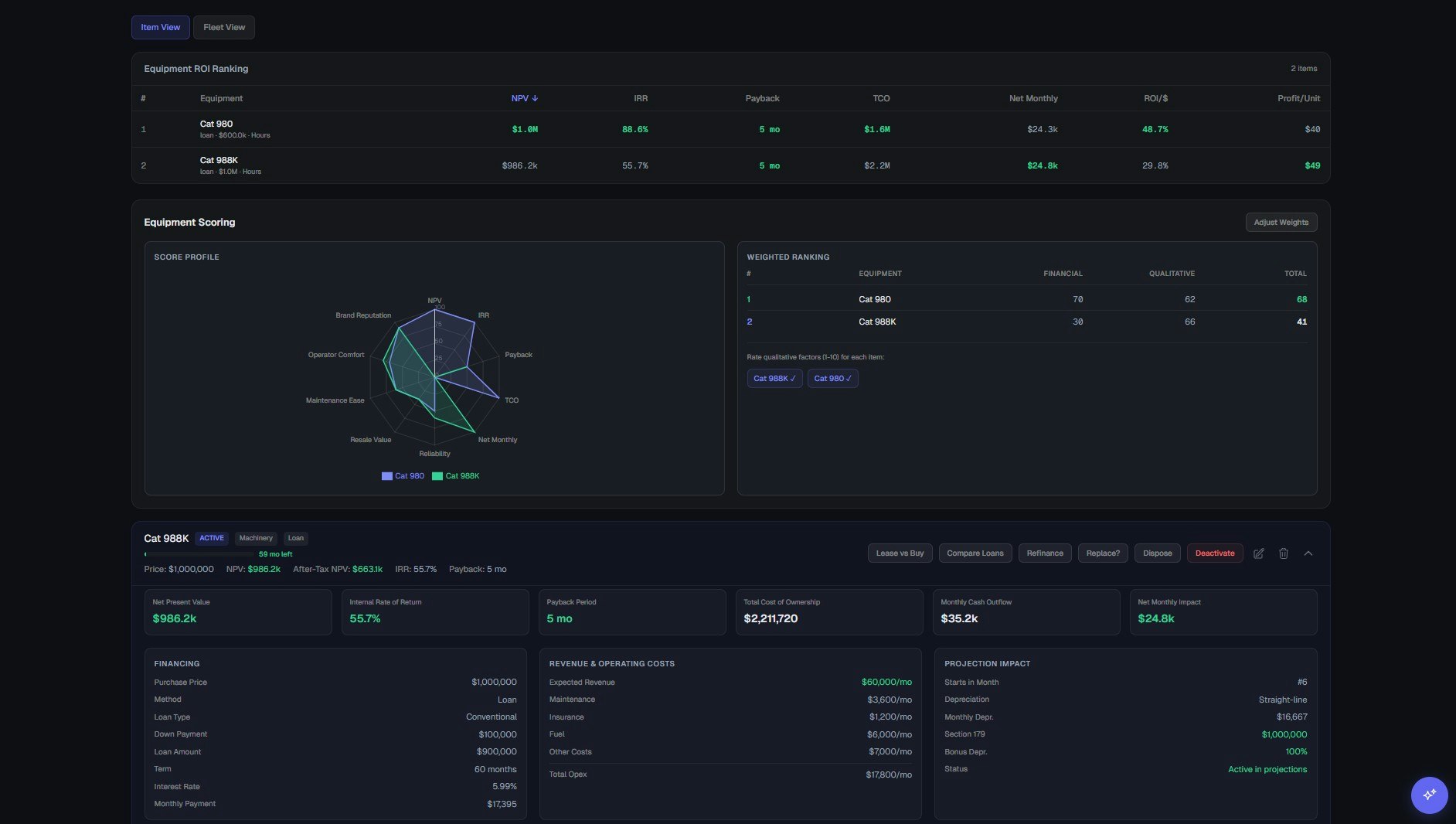The image size is (1456, 824).
Task: Delete Cat 988K via the trash icon
Action: (x=1284, y=553)
